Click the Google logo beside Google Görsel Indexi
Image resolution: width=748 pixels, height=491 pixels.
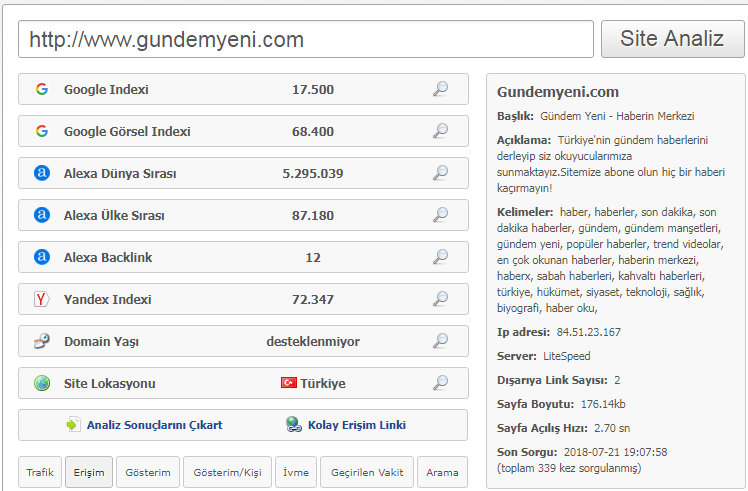(x=42, y=131)
